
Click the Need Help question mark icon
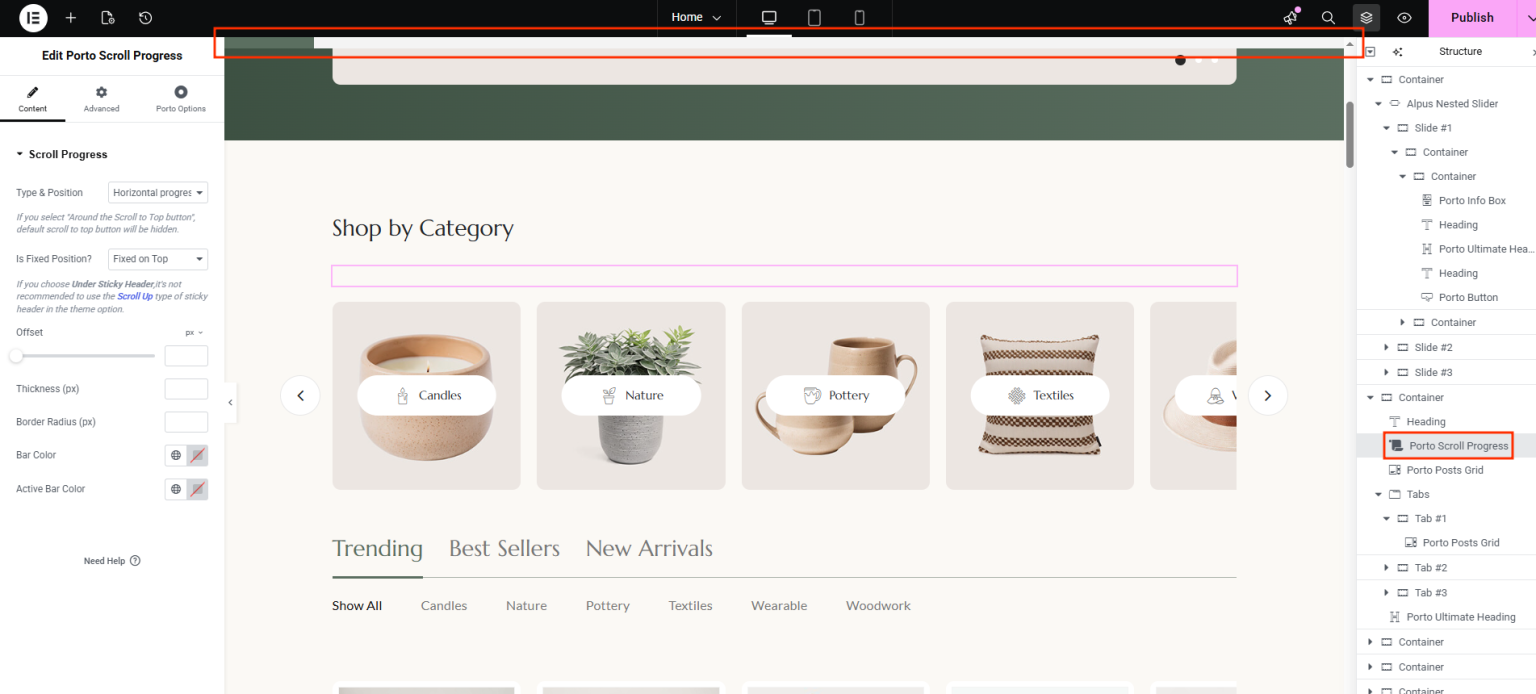pos(135,561)
